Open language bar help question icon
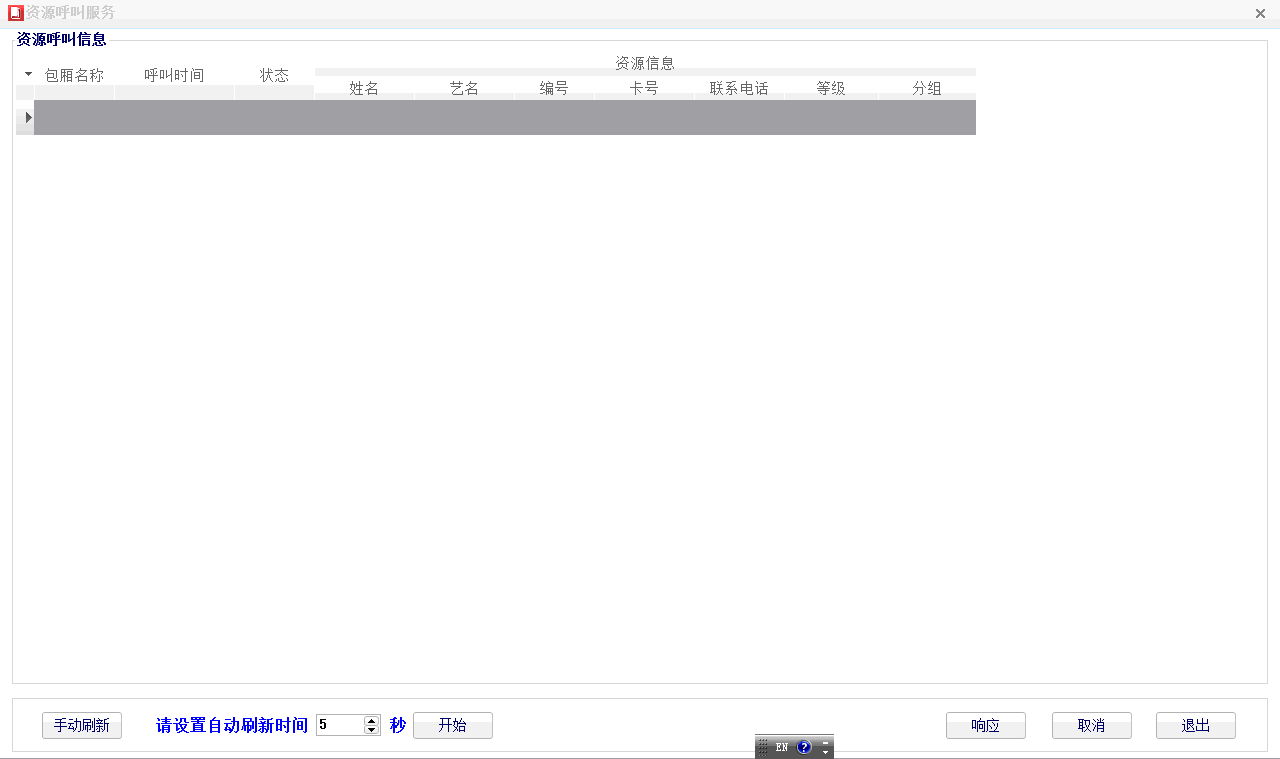The width and height of the screenshot is (1280, 759). coord(804,747)
